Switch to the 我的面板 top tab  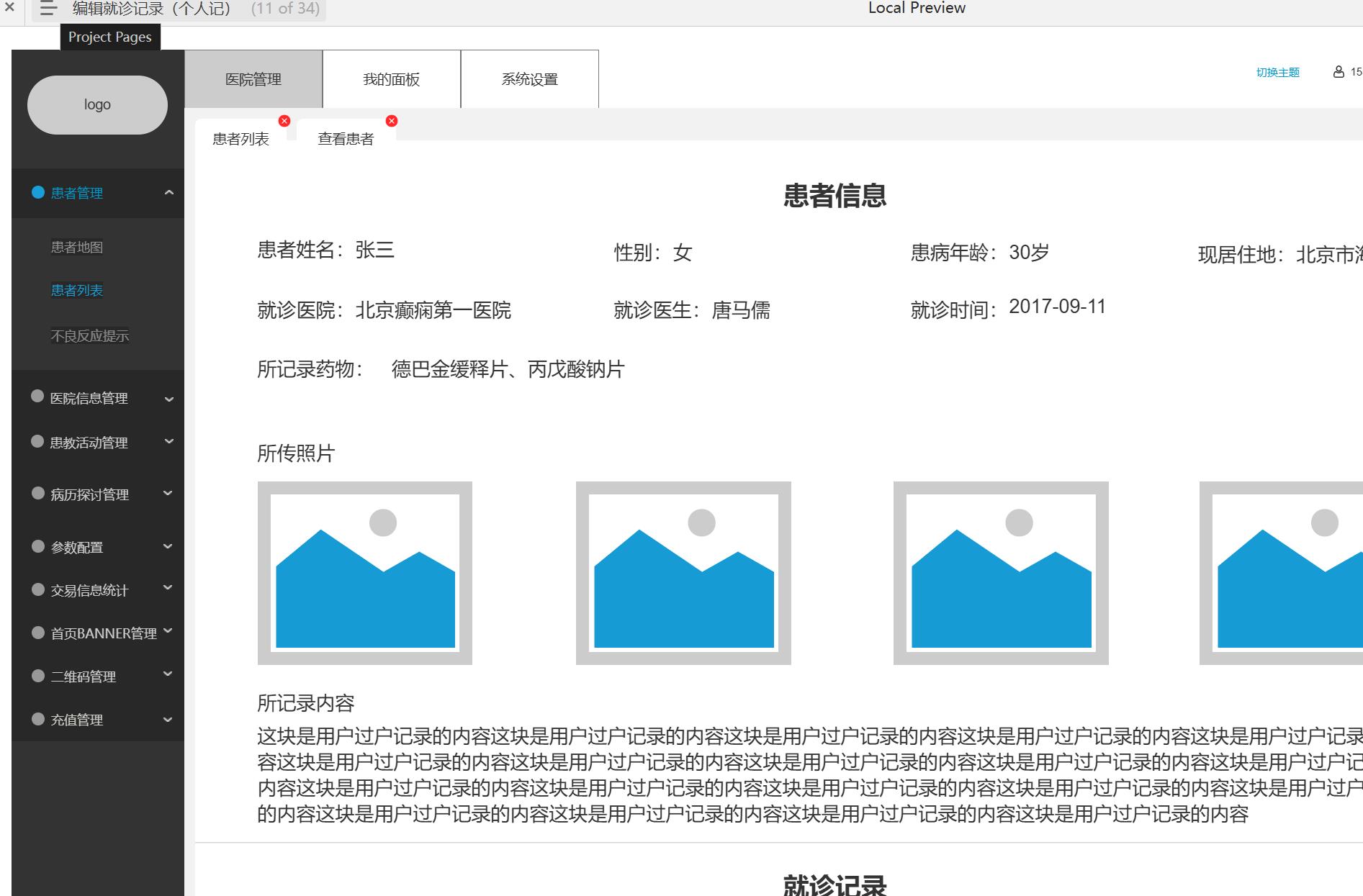392,79
